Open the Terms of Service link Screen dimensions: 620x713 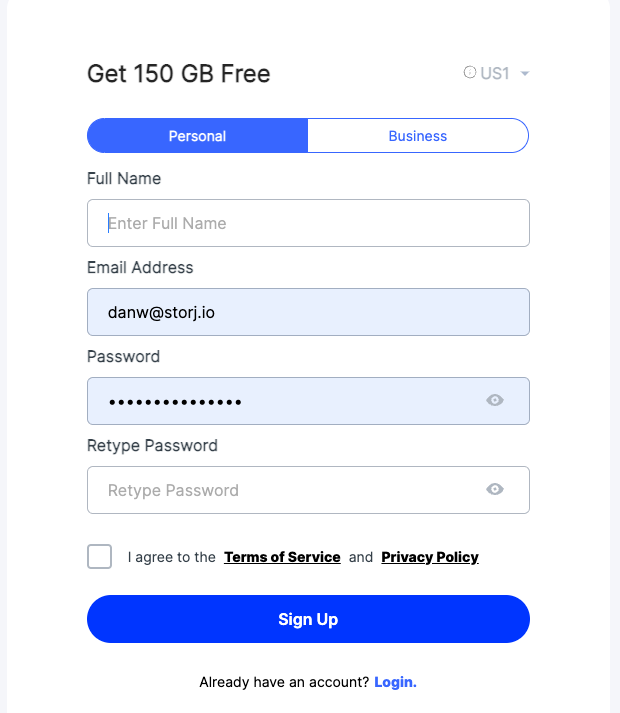[282, 557]
